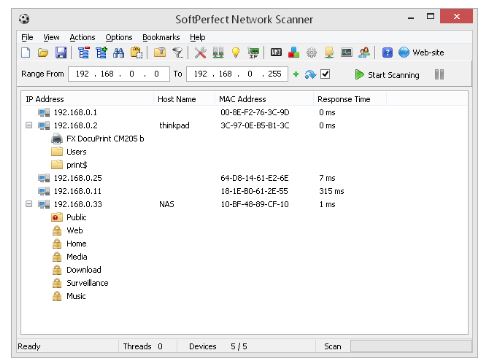Open the File menu
The image size is (485, 363).
point(27,37)
